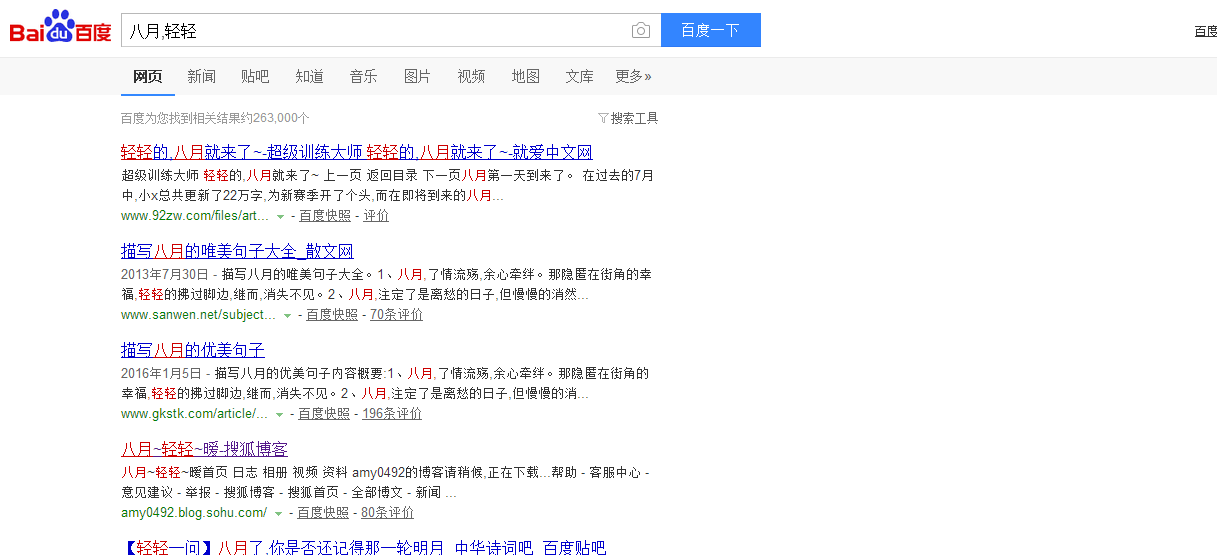Open result 描写八月的唯美句子大全_散文网
Viewport: 1217px width, 555px height.
(x=237, y=251)
